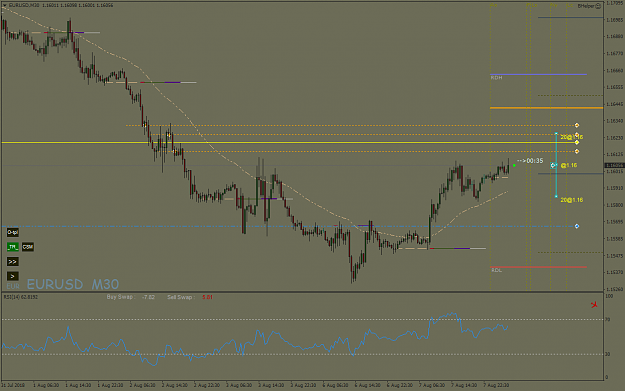Toggle the green _TR_ button

pos(13,247)
